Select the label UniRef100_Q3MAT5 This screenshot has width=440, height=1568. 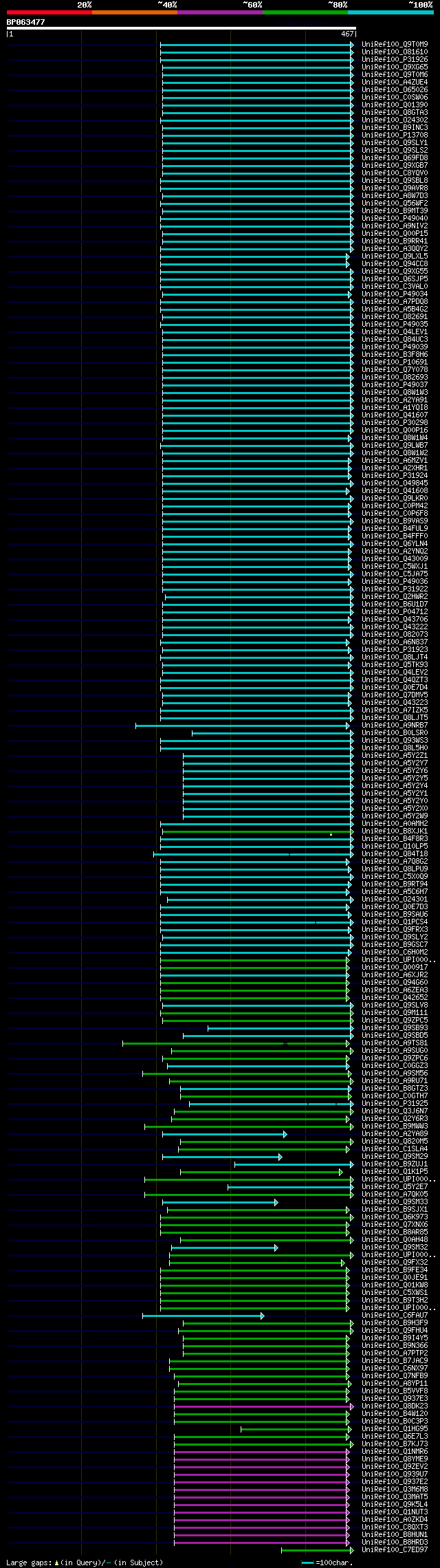coord(395,1497)
